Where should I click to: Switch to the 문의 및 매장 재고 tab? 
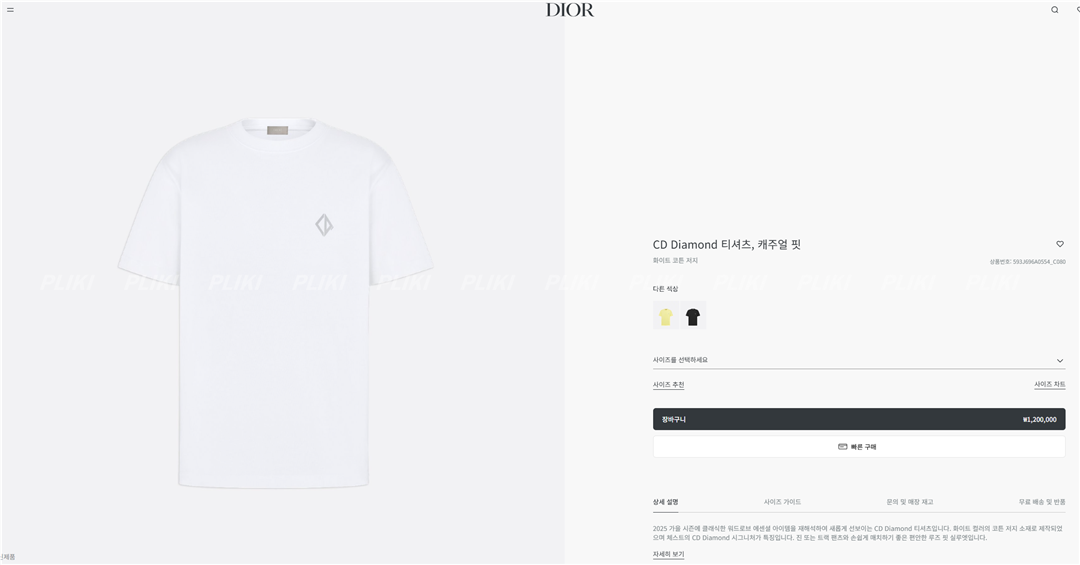click(909, 502)
